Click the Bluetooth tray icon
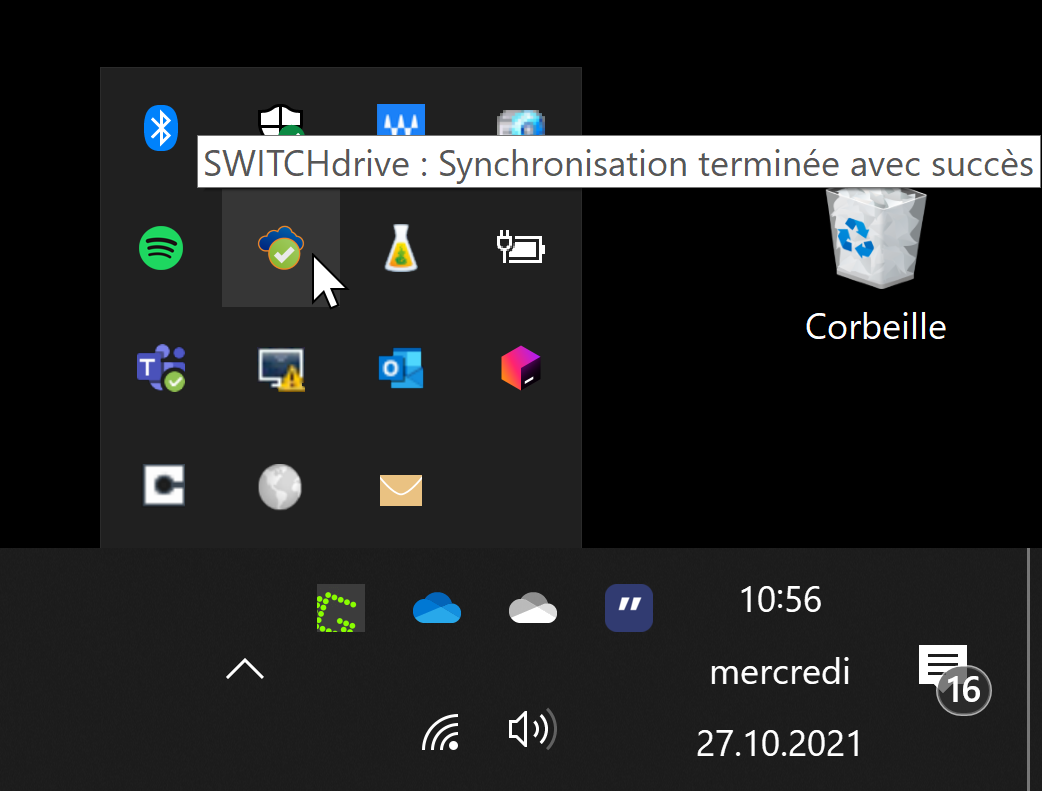 point(160,127)
